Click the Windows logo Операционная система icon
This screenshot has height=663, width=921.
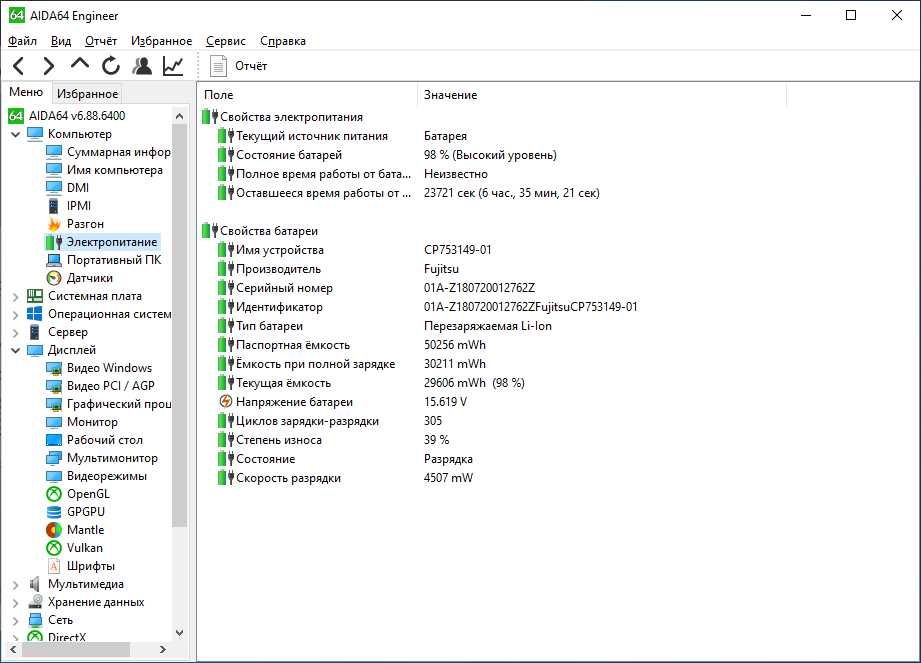[x=35, y=314]
